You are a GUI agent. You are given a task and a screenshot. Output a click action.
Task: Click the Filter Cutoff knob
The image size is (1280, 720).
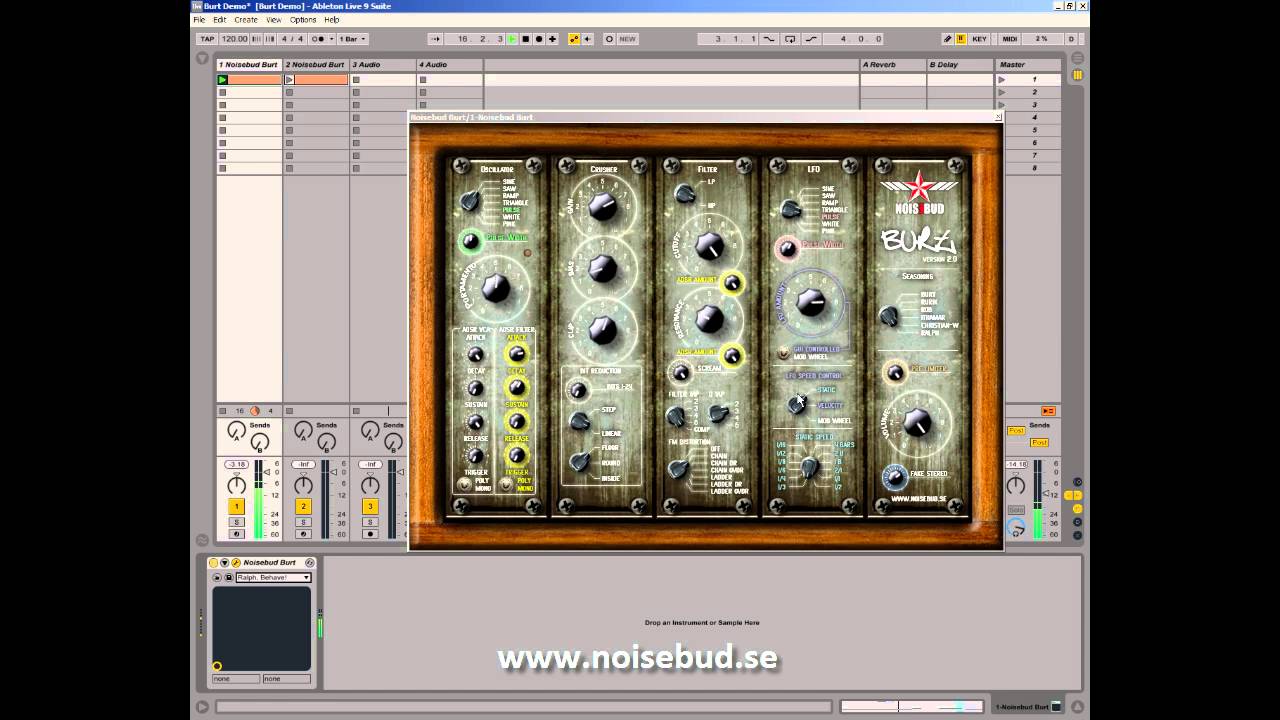point(709,245)
